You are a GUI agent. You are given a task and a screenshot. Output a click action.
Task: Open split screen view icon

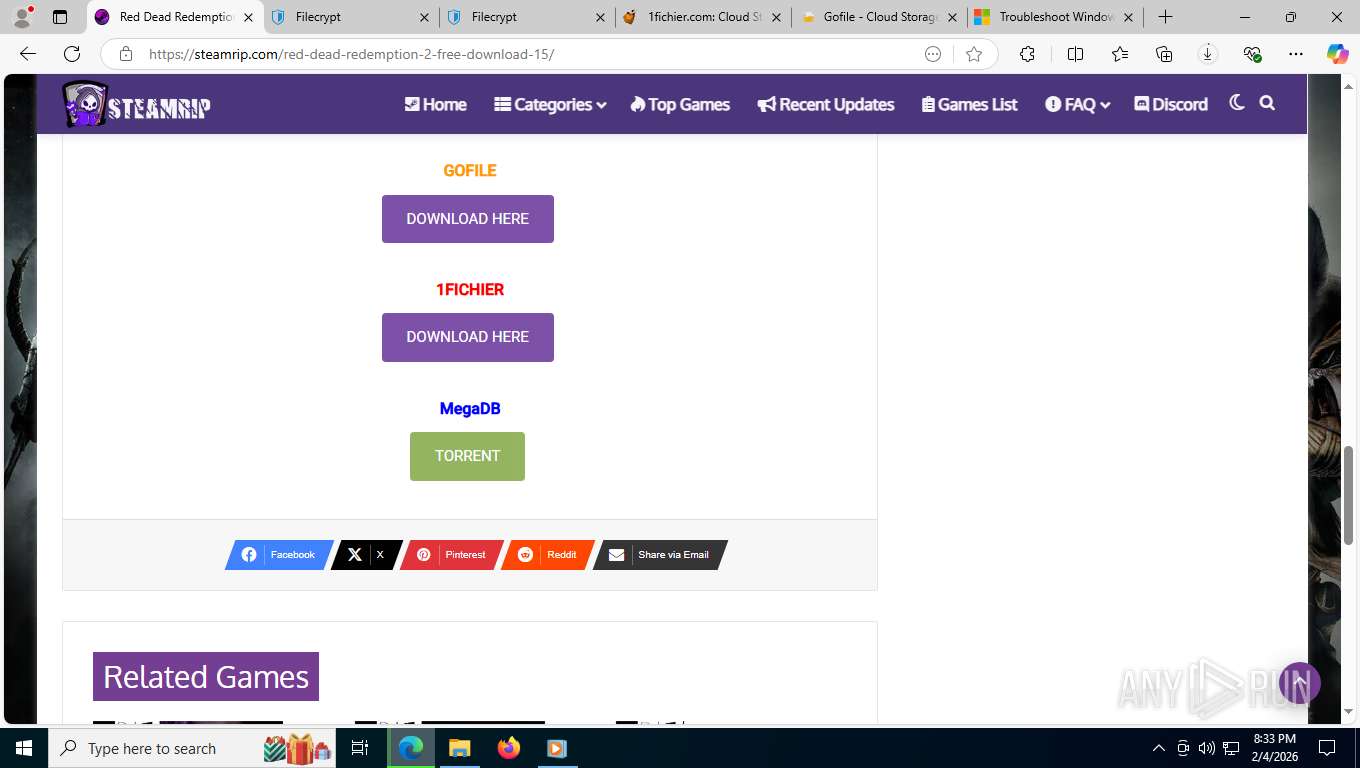[1075, 54]
